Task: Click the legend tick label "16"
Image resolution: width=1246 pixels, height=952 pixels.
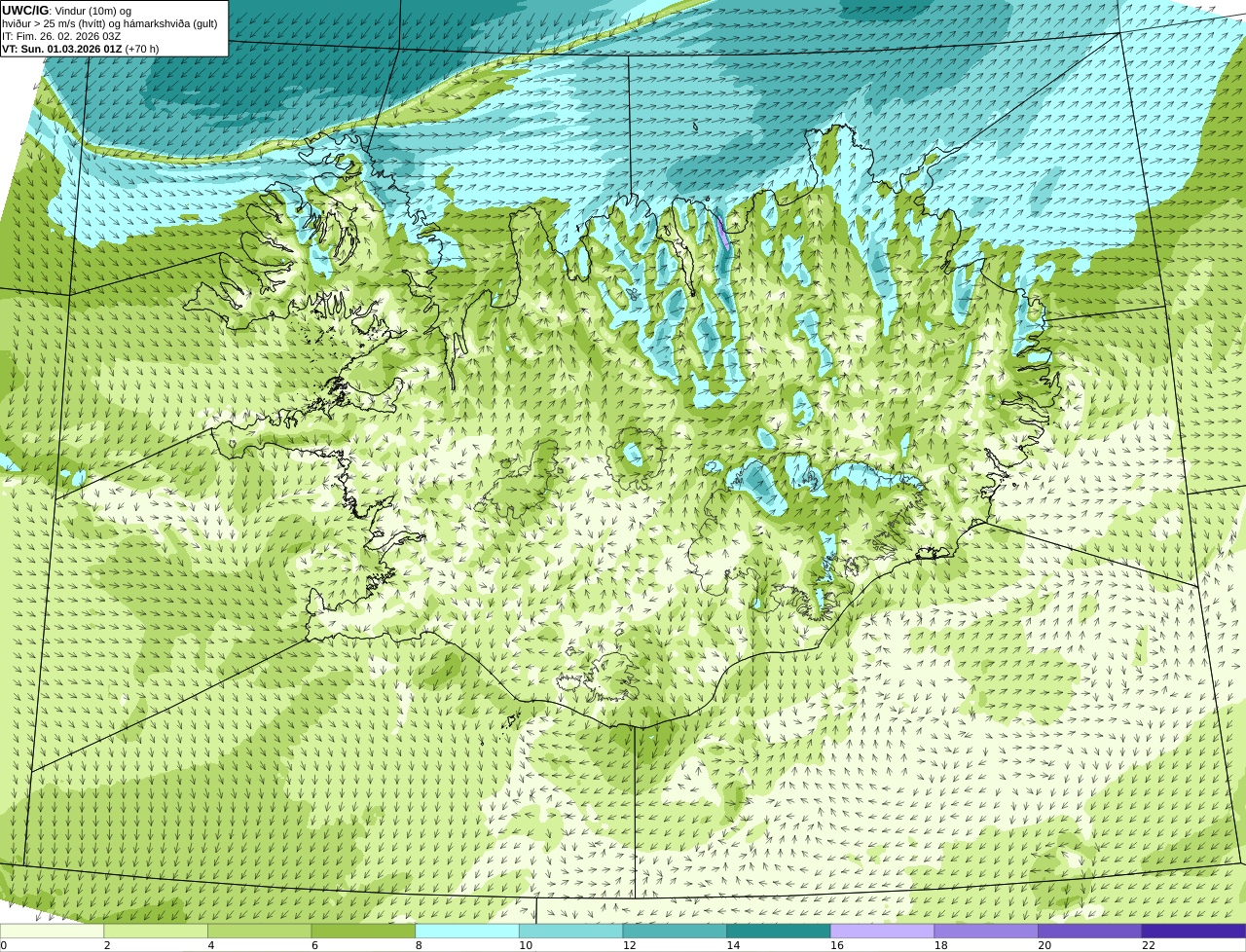Action: click(x=837, y=945)
